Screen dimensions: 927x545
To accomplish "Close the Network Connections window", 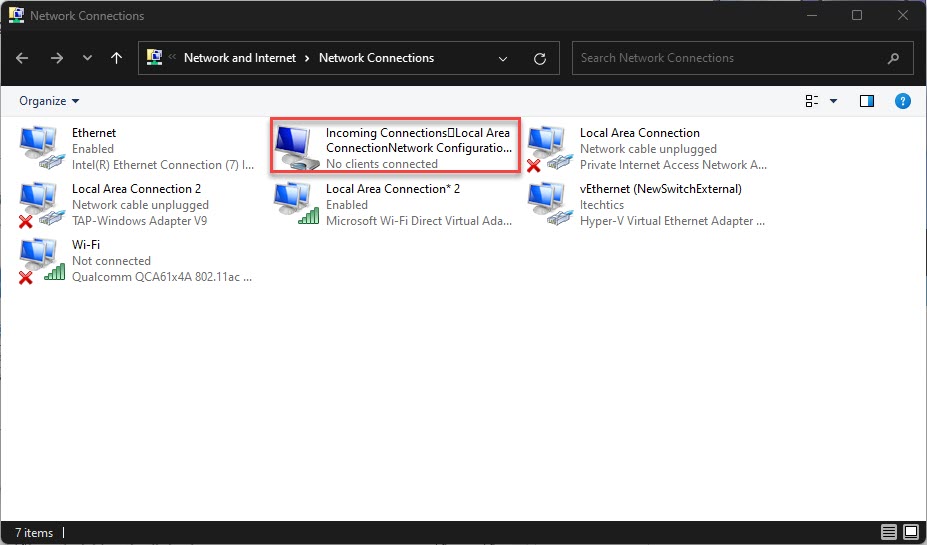I will click(903, 15).
